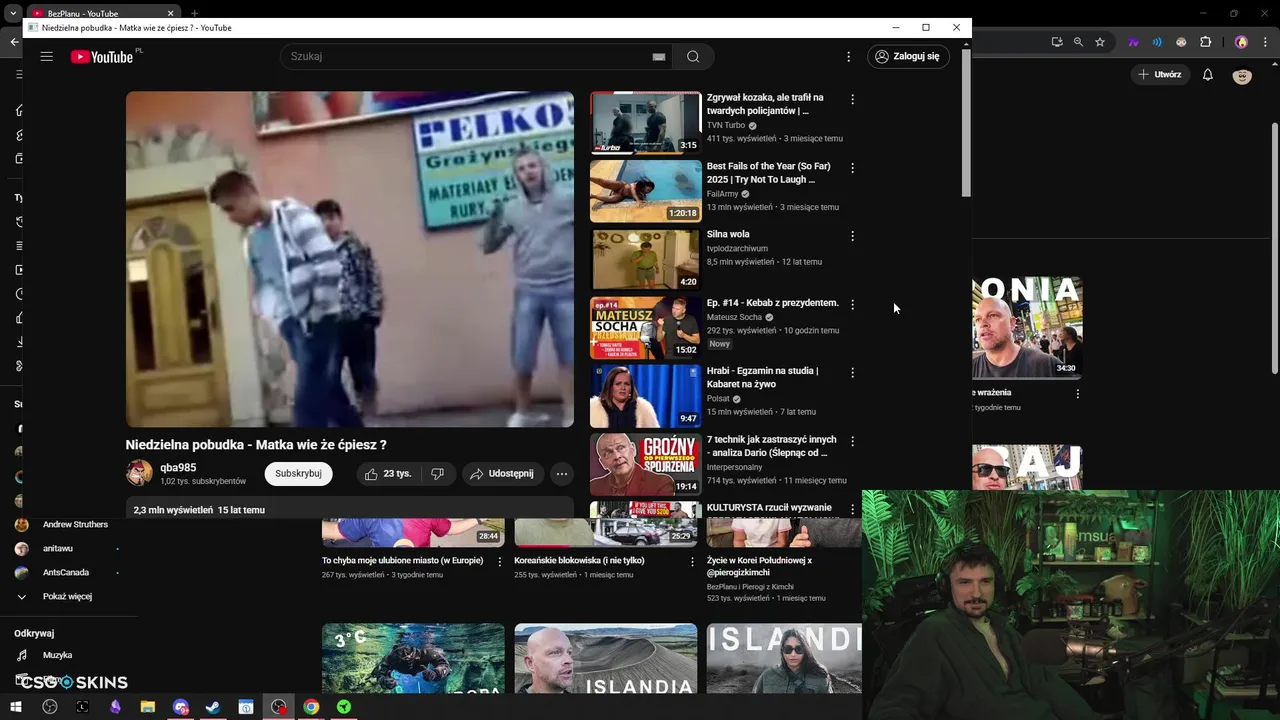Click the install app icon in address bar
Viewport: 1280px width, 720px height.
(x=1056, y=42)
